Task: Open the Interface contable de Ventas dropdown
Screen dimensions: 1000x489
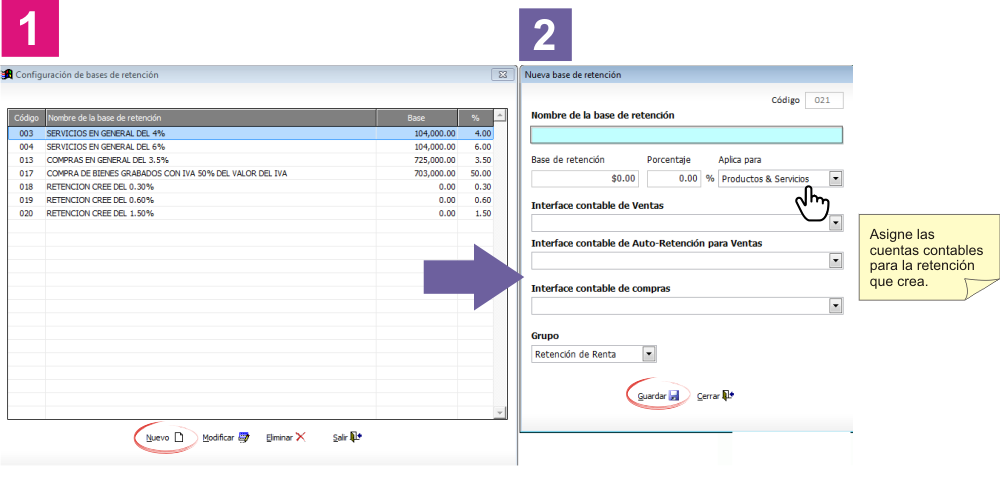Action: [835, 223]
